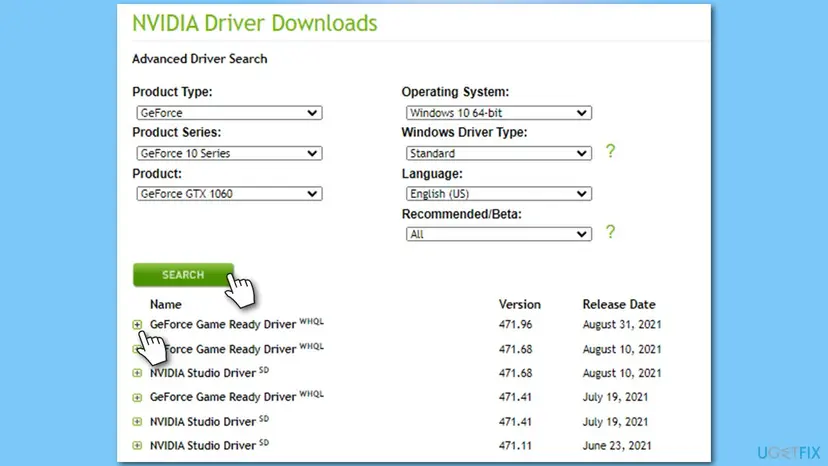Screen dimensions: 828x466
Task: Open the Windows Driver Type dropdown
Action: point(498,153)
